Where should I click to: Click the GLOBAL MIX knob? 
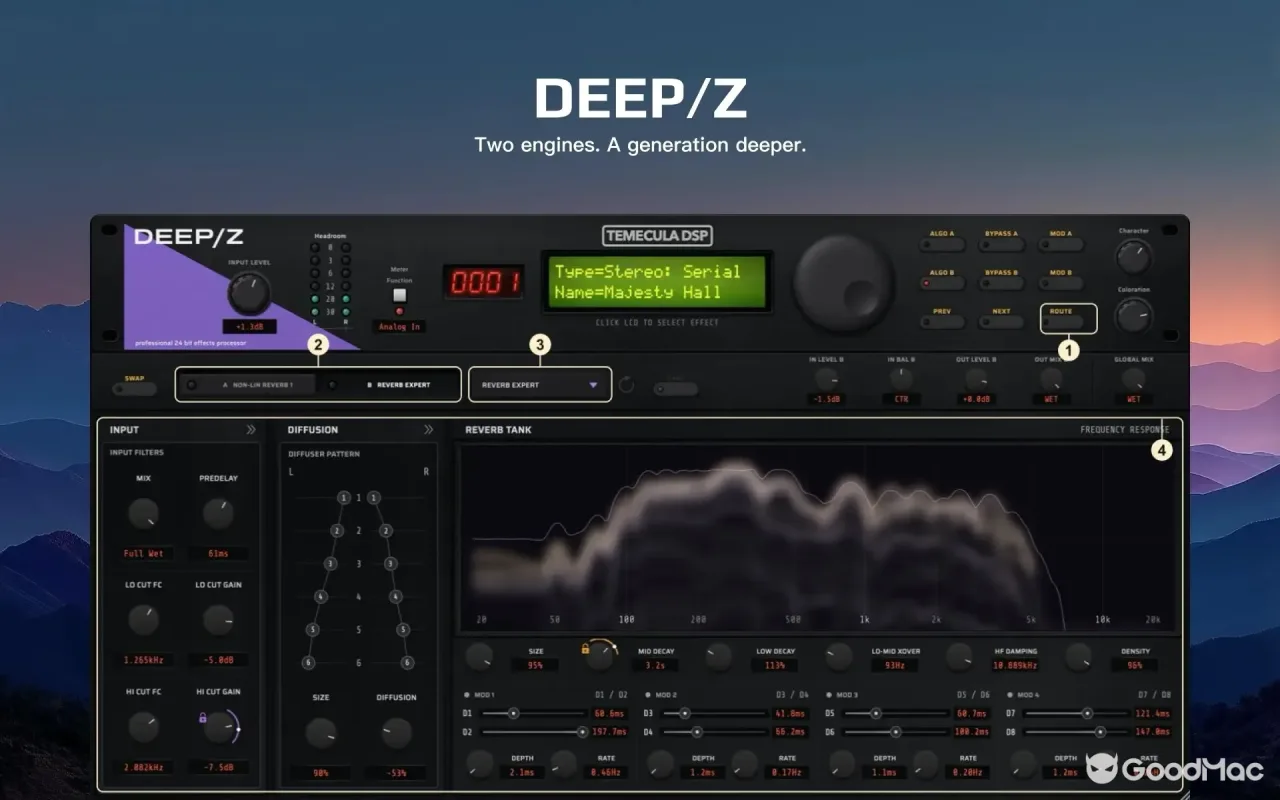pos(1133,379)
